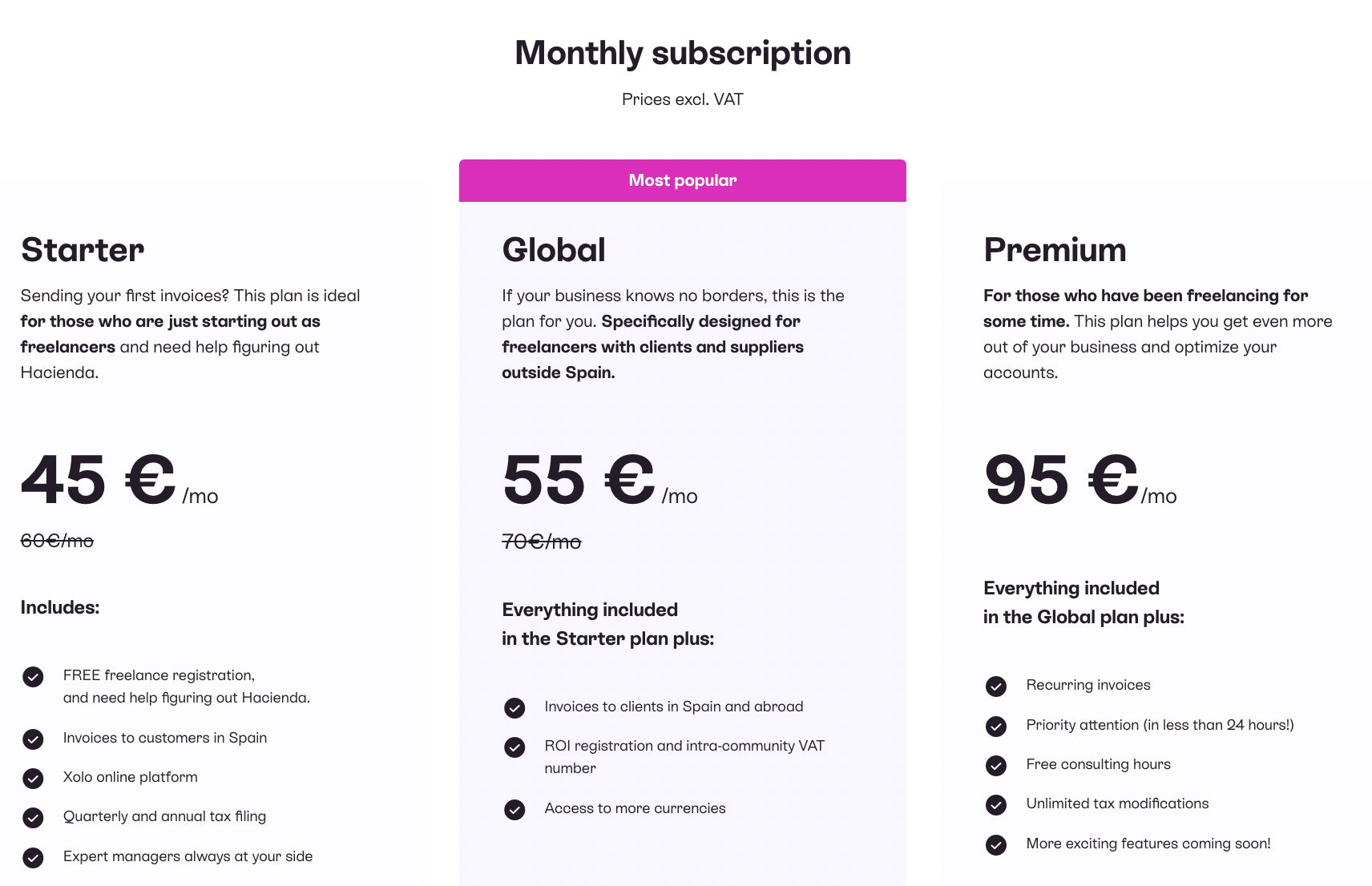Image resolution: width=1372 pixels, height=886 pixels.
Task: Select the Global plan heading
Action: (554, 250)
